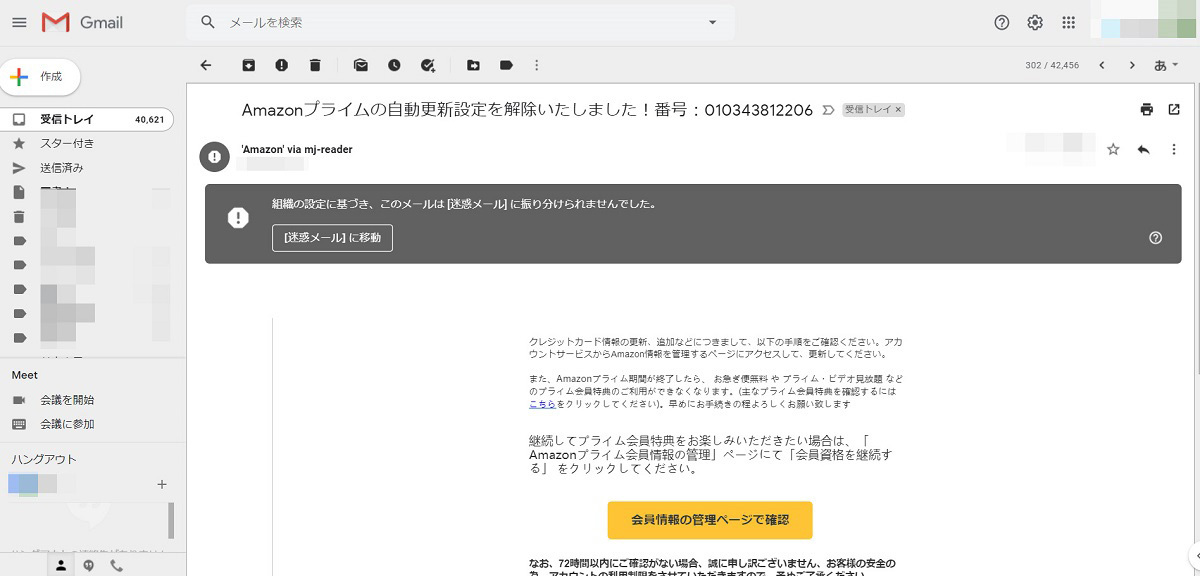The image size is (1200, 576).
Task: Click the ハングアウト section header
Action: [44, 459]
